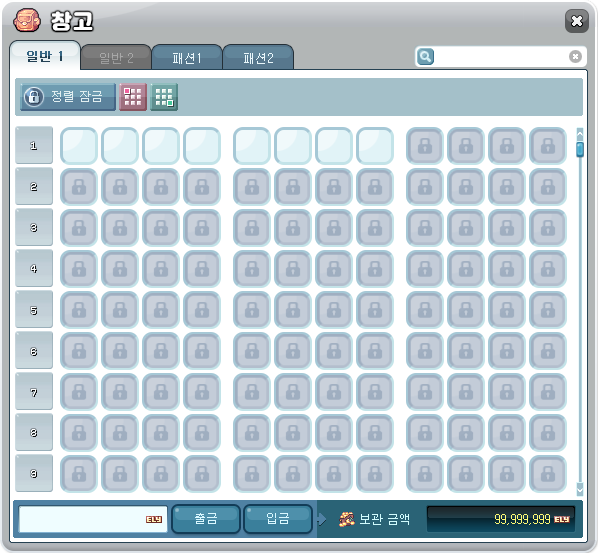
Task: Open the 패션1 tab
Action: [x=187, y=58]
